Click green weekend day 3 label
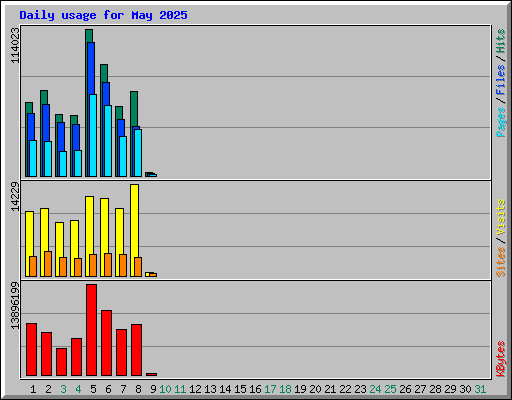This screenshot has width=512, height=400. pyautogui.click(x=63, y=389)
